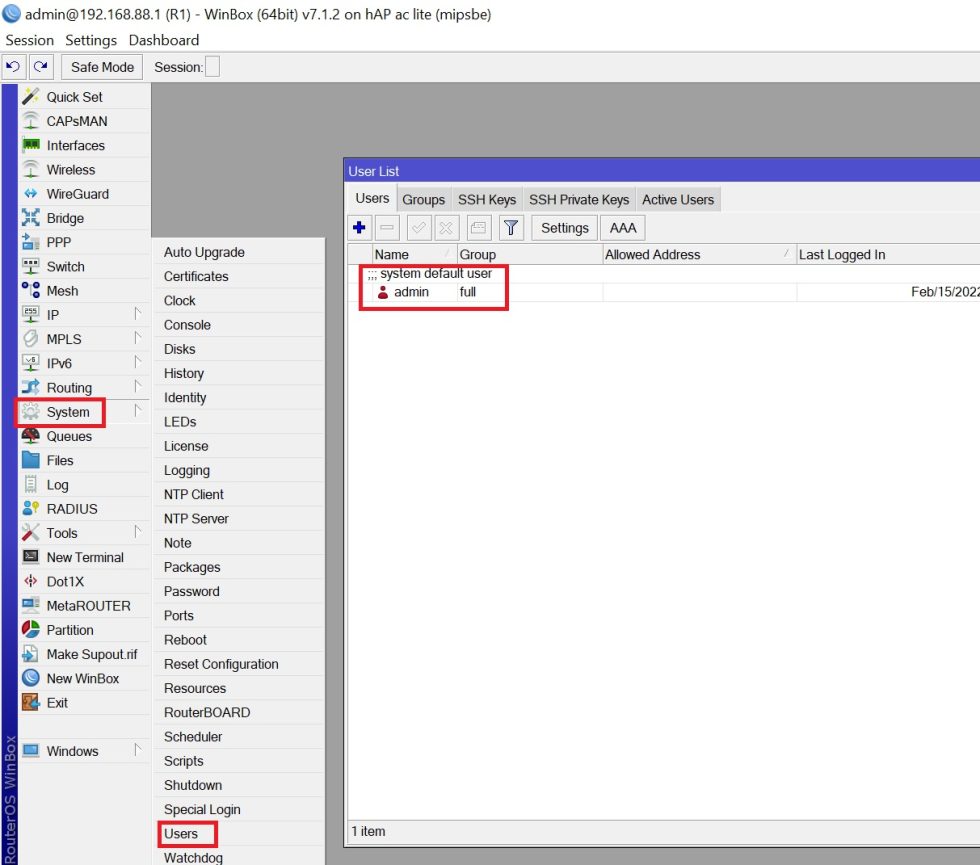Add a new user with the plus icon
Image resolution: width=980 pixels, height=865 pixels.
tap(359, 228)
